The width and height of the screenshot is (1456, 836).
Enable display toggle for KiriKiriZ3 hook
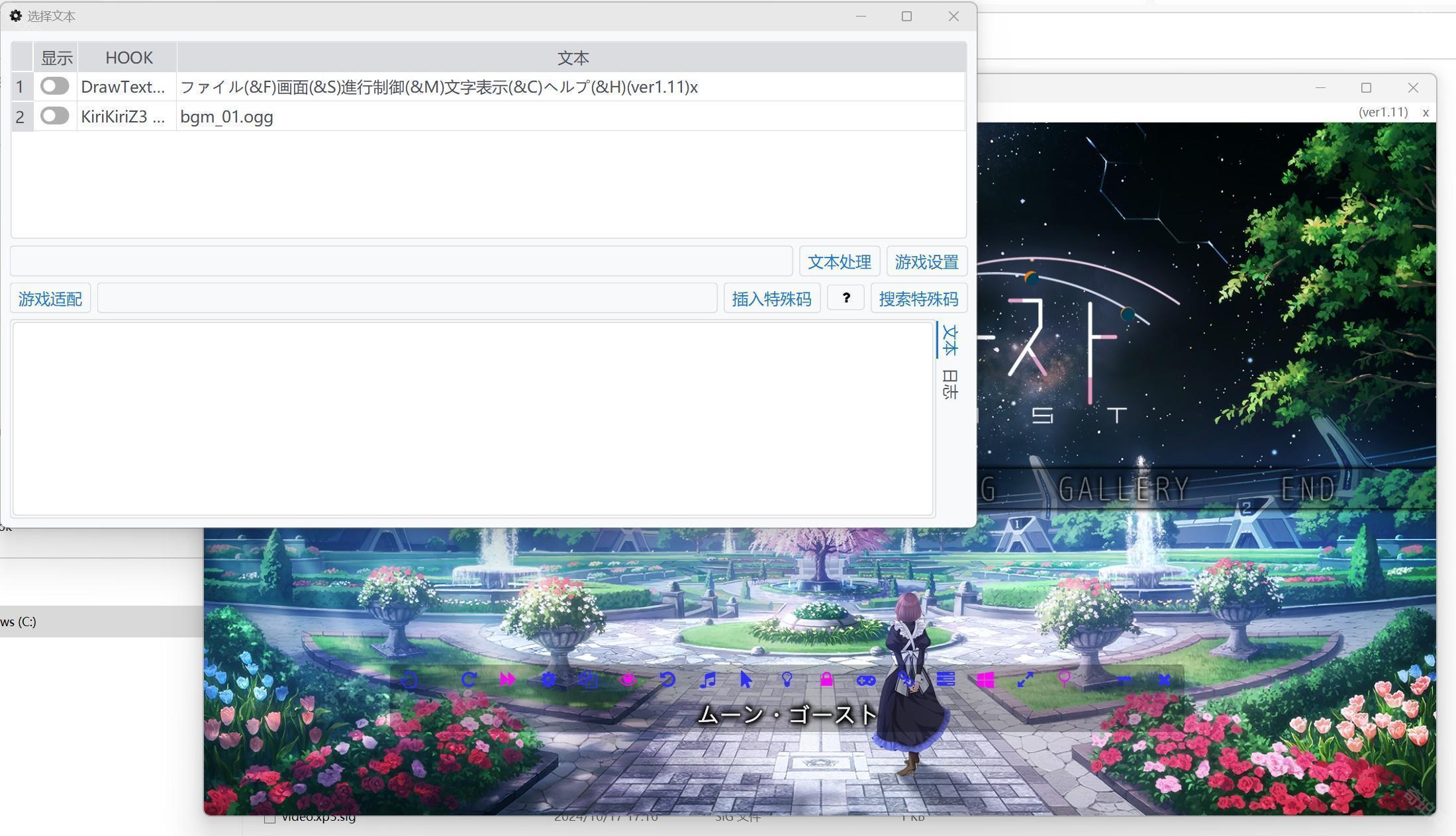coord(54,116)
